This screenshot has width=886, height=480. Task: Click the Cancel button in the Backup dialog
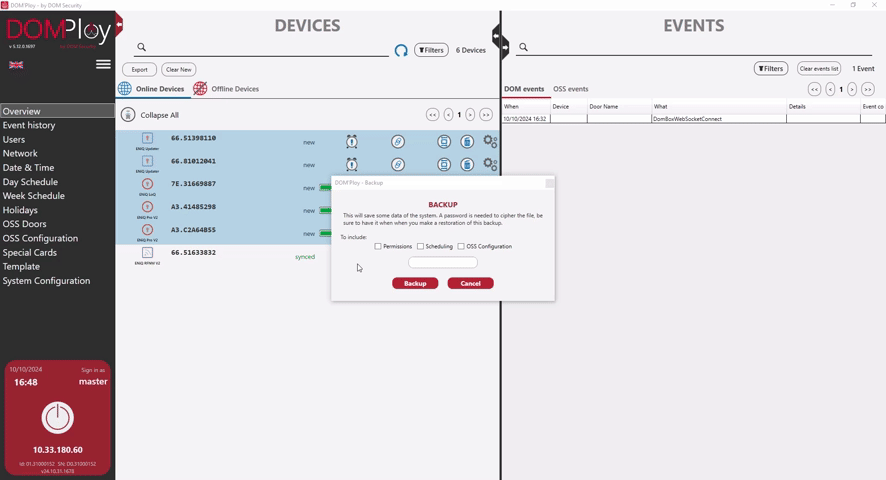pos(470,283)
